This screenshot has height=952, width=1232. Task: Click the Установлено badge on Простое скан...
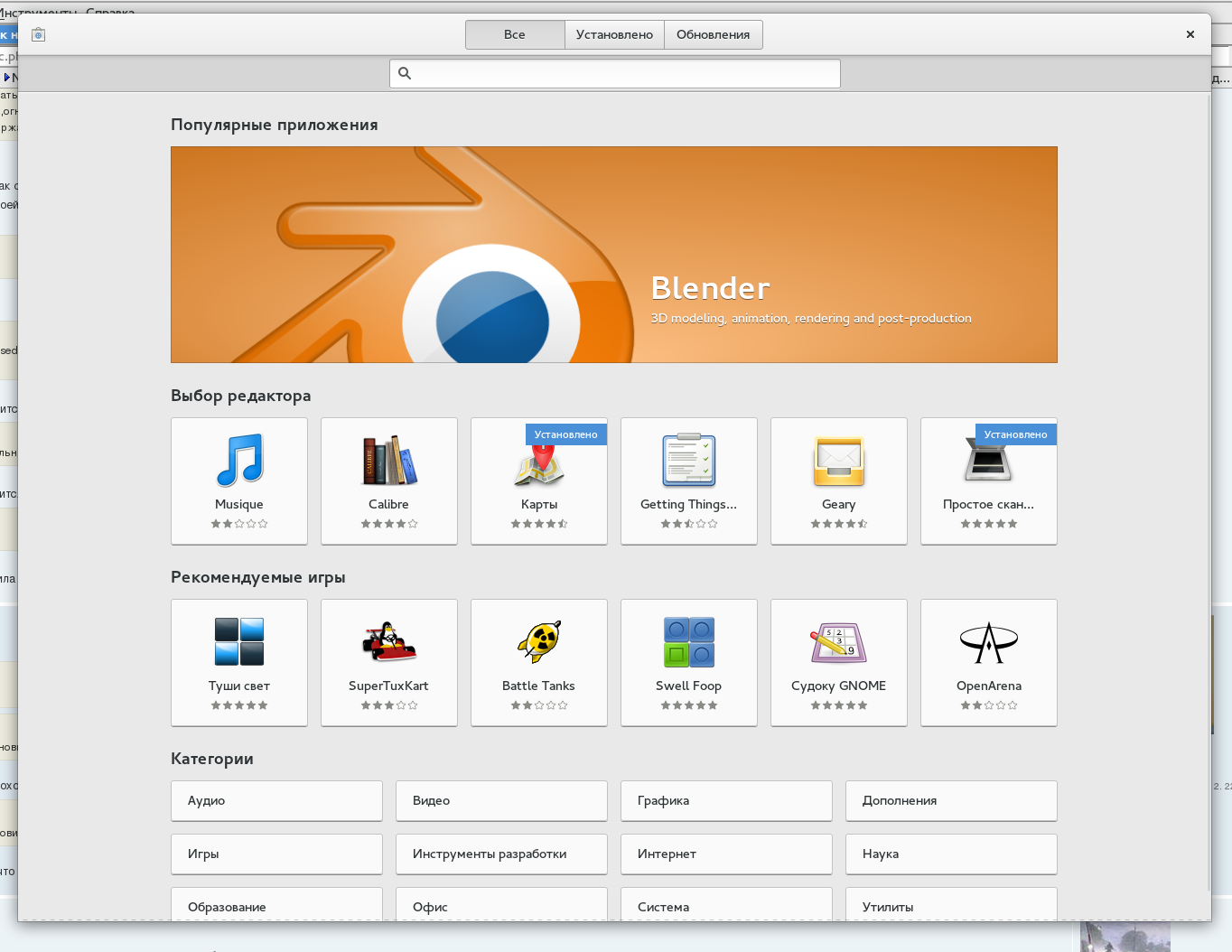click(x=1016, y=434)
